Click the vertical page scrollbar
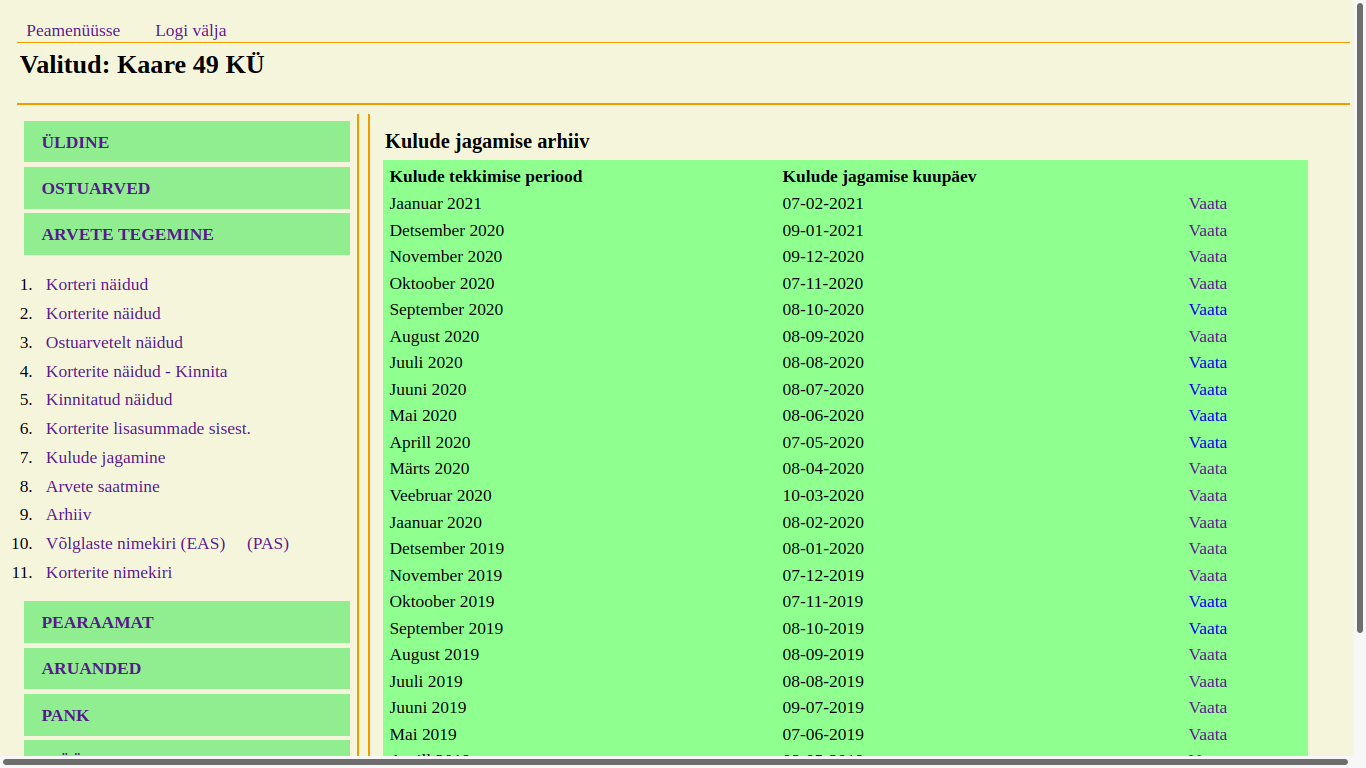 (1359, 320)
